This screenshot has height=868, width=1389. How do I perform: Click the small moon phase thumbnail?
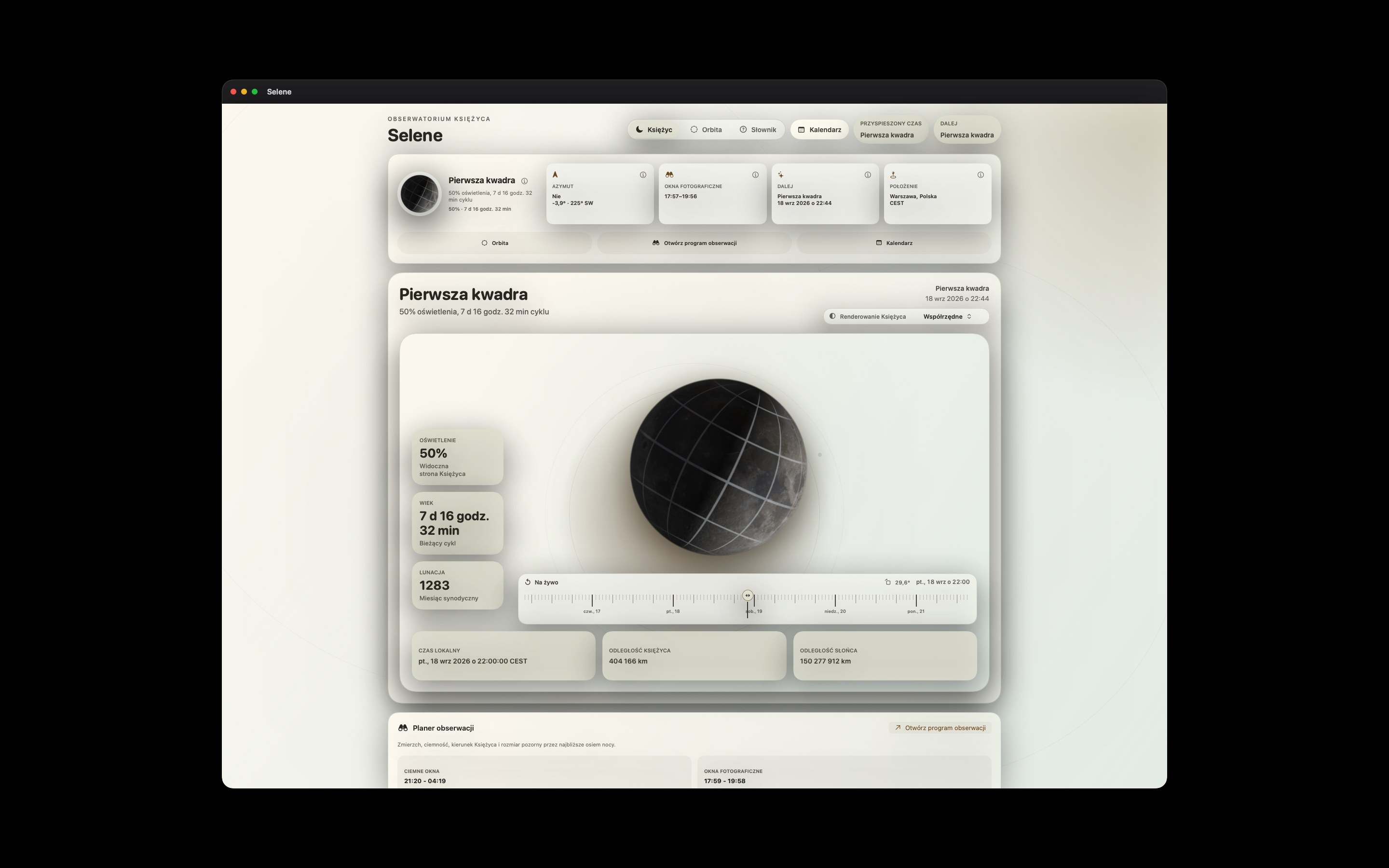[420, 194]
